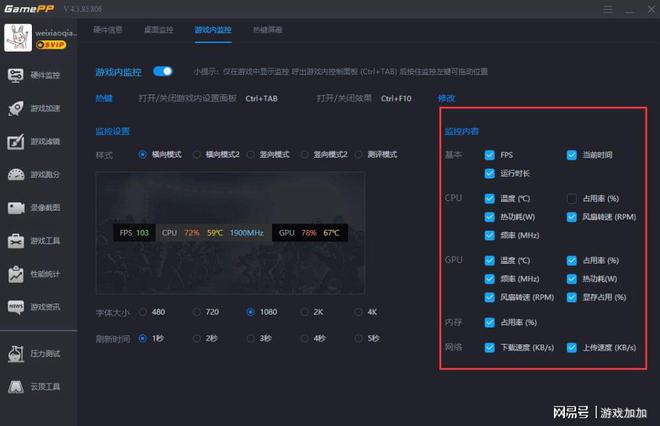Screen dimensions: 660x426
Task: Open 硬件监控 from the sidebar
Action: click(x=16, y=75)
